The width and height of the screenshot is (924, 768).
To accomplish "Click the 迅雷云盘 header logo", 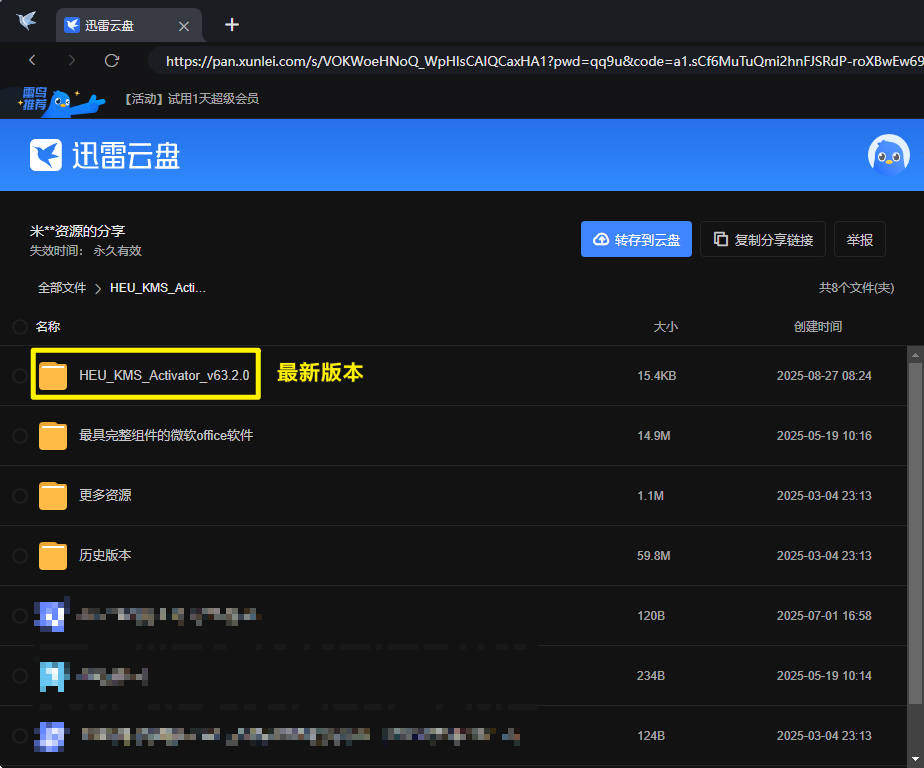I will pos(104,156).
